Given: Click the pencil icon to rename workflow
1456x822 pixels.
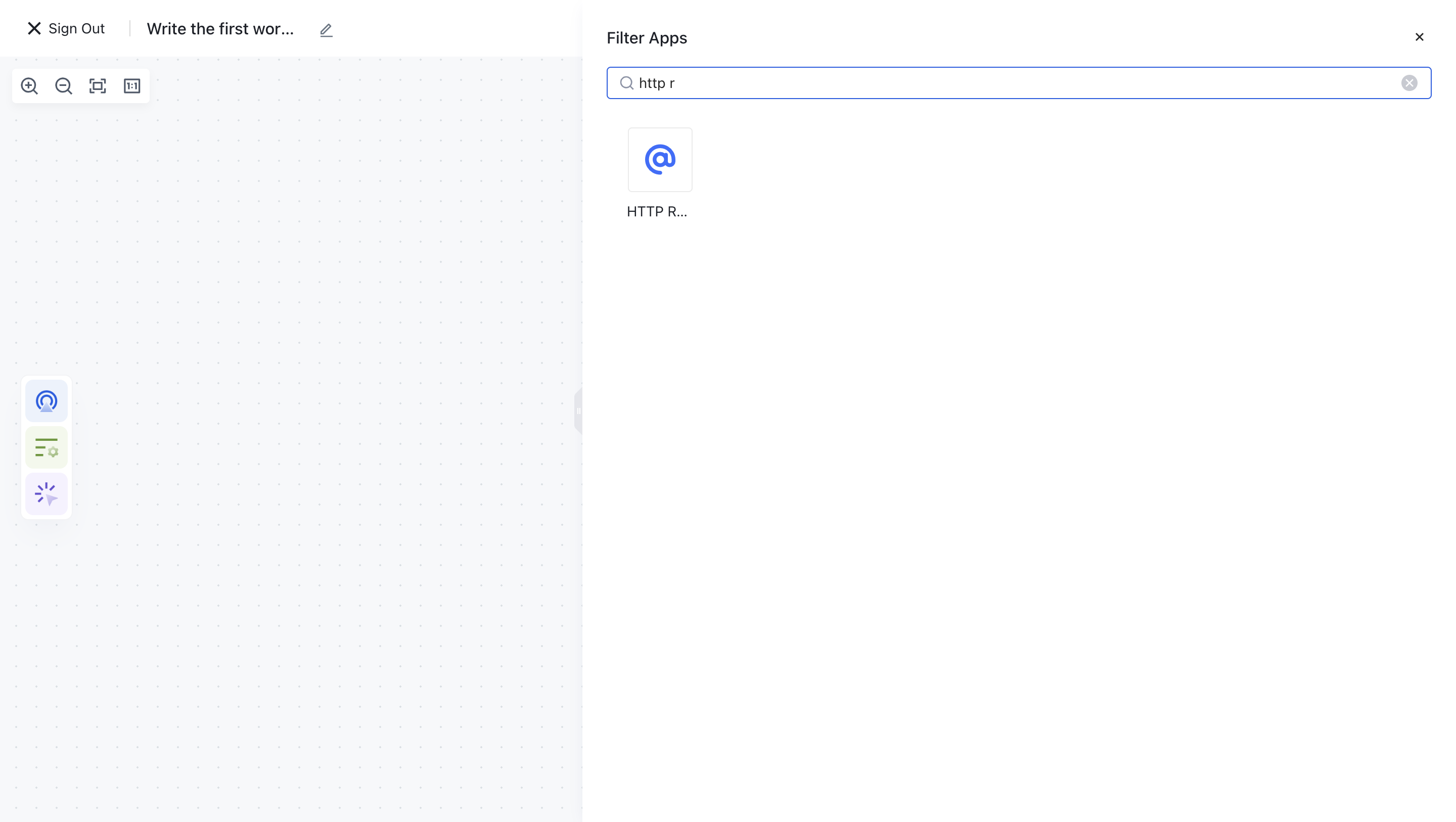Looking at the screenshot, I should point(326,30).
